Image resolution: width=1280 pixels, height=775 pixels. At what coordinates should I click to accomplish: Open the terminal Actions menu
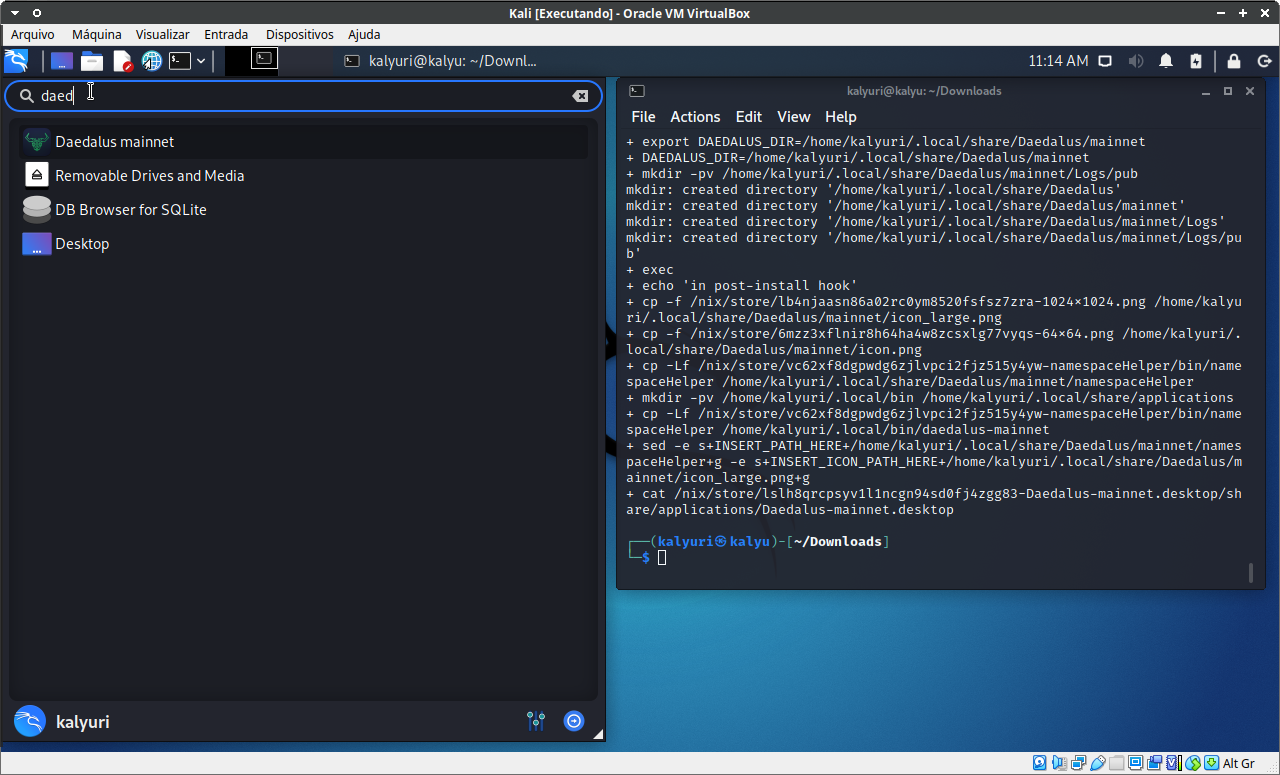pyautogui.click(x=695, y=117)
